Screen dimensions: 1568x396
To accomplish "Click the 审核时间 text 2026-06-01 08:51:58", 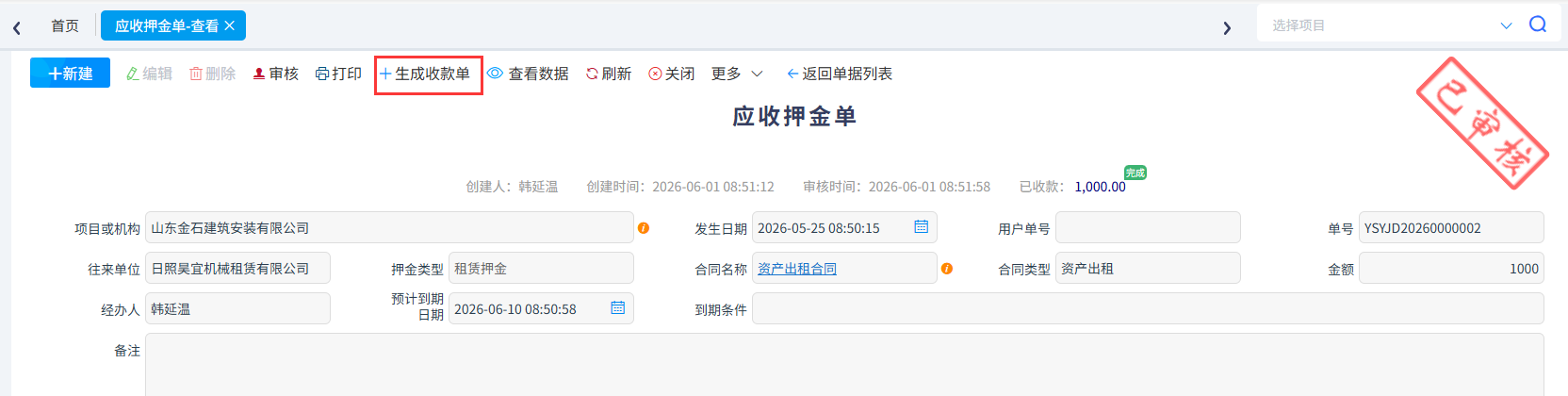I will pos(929,187).
